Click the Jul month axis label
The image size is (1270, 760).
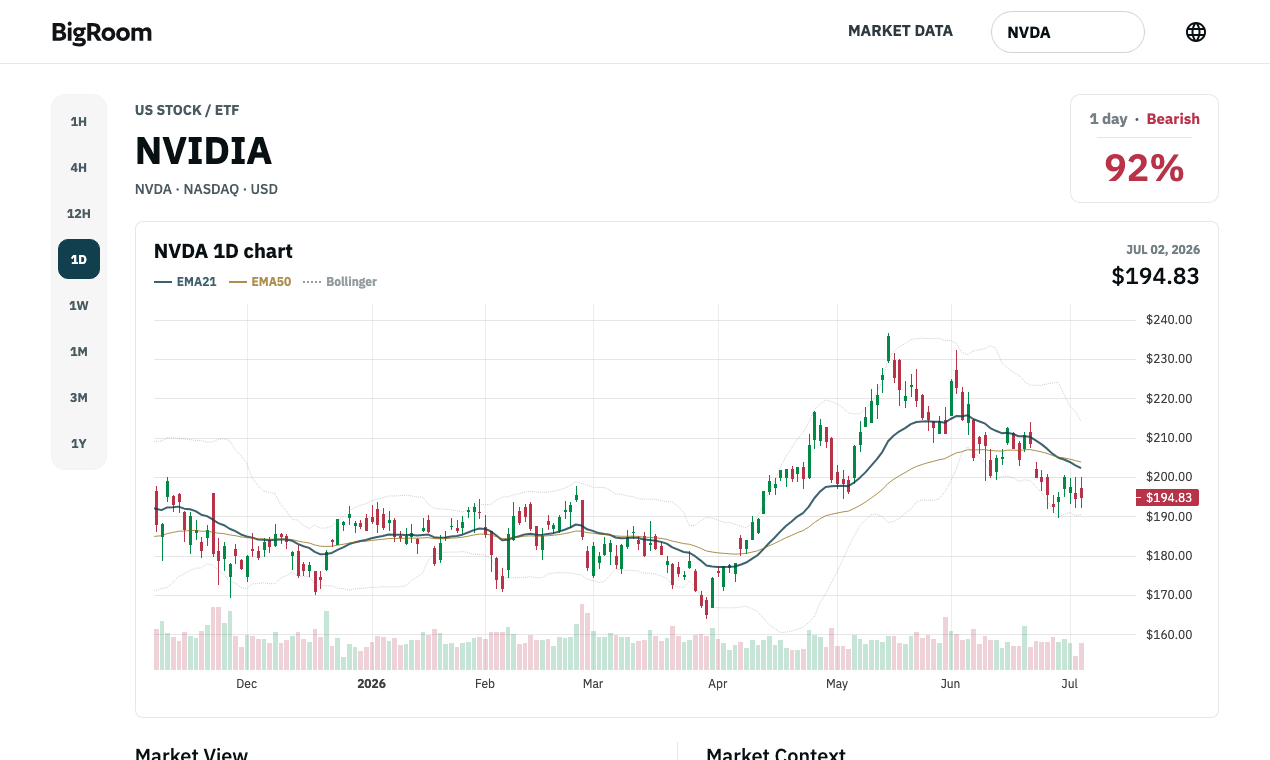point(1069,684)
